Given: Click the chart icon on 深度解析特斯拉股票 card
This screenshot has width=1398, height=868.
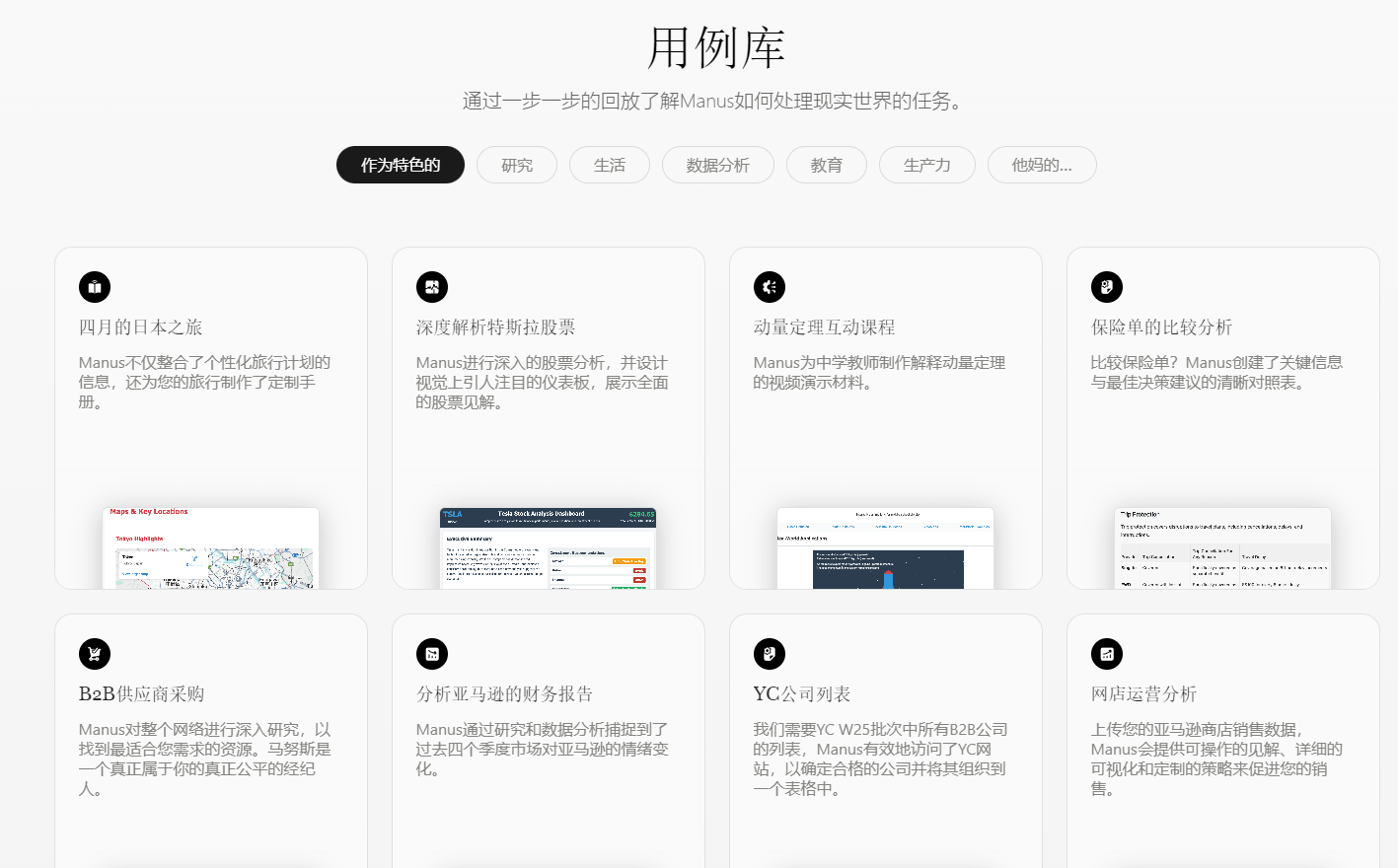Looking at the screenshot, I should point(432,287).
